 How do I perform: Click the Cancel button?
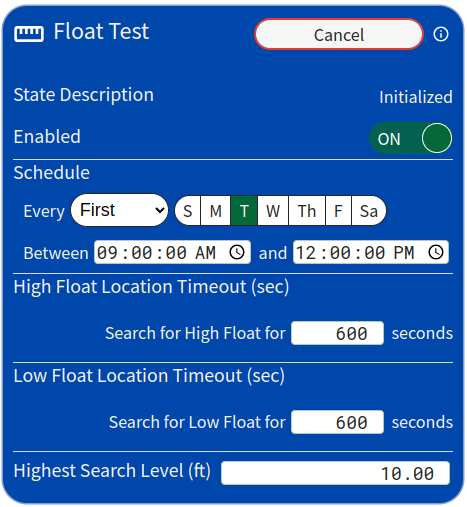point(339,34)
